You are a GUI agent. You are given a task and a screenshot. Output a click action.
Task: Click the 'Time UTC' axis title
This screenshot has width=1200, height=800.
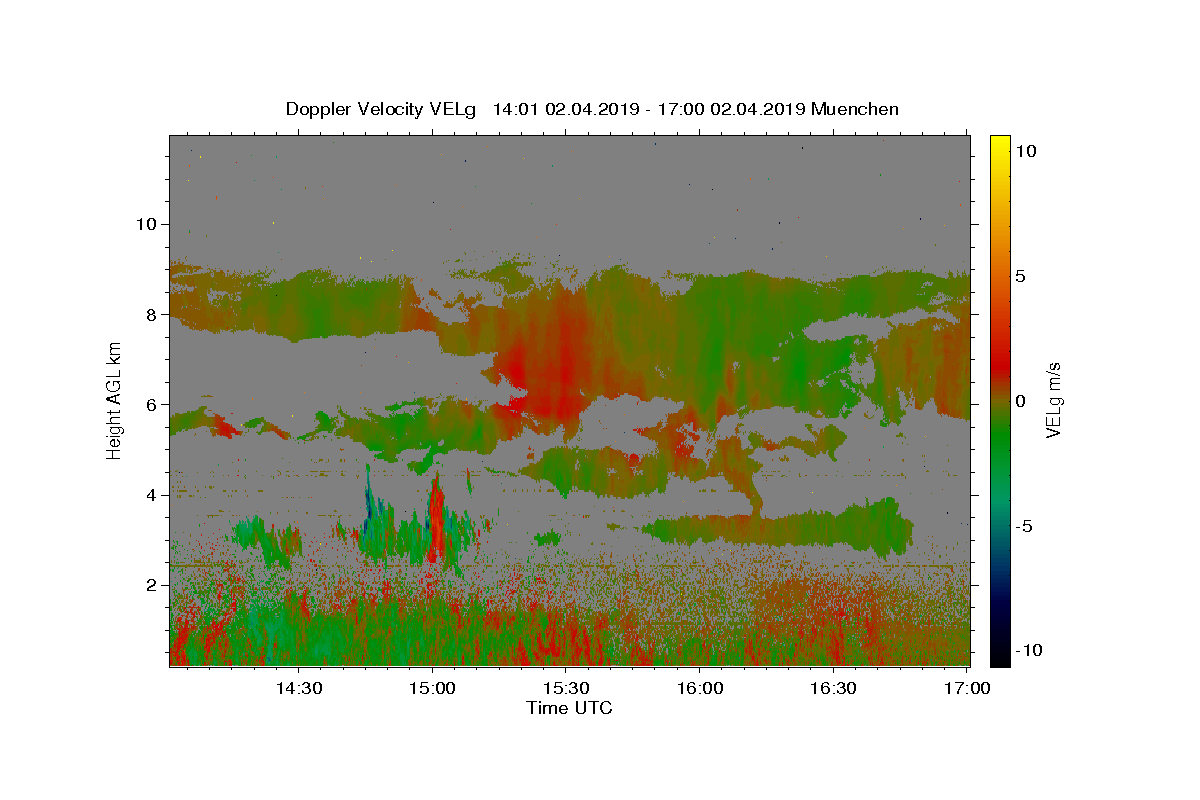pyautogui.click(x=569, y=708)
